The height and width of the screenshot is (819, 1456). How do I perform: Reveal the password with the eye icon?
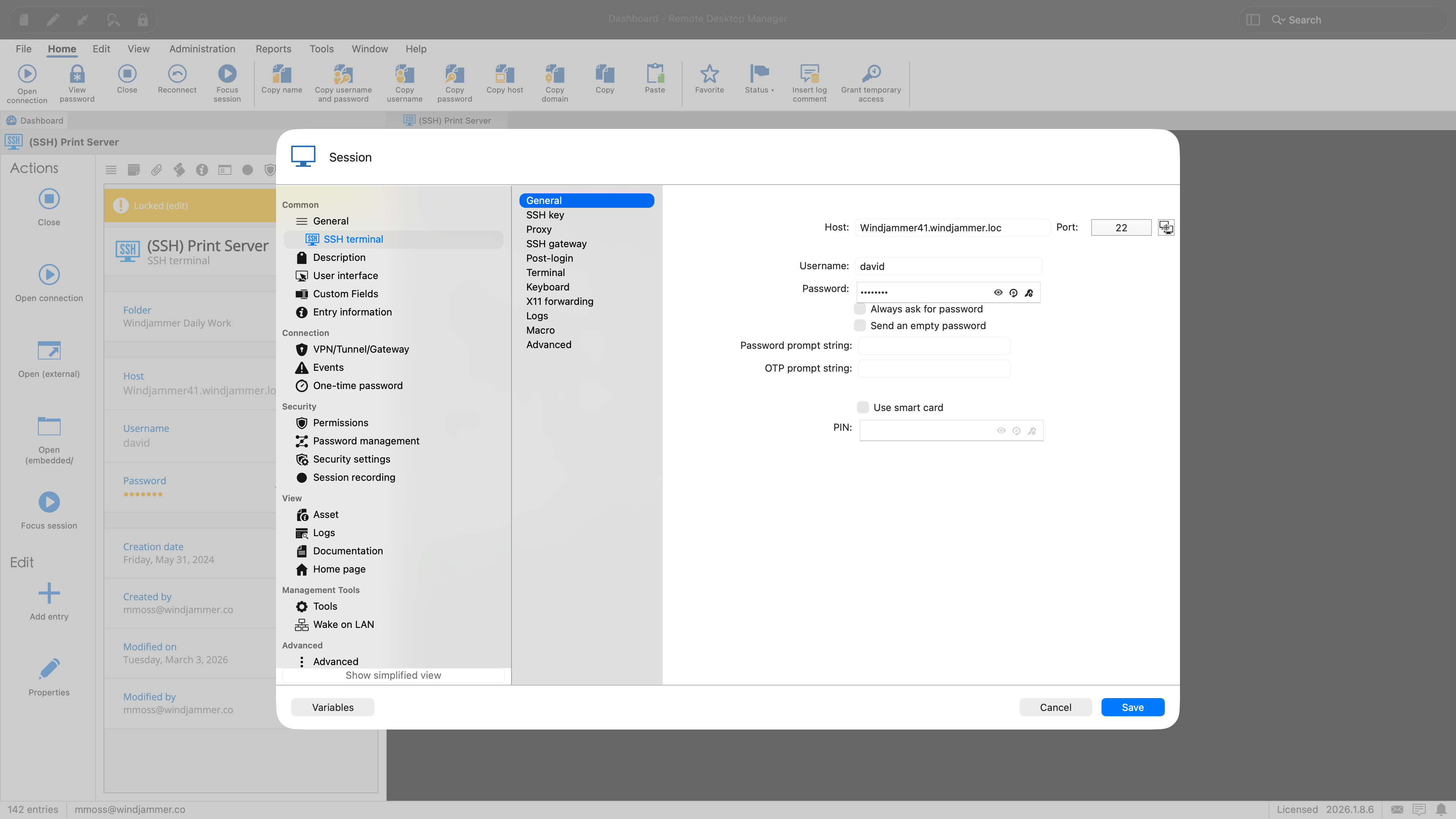coord(998,293)
